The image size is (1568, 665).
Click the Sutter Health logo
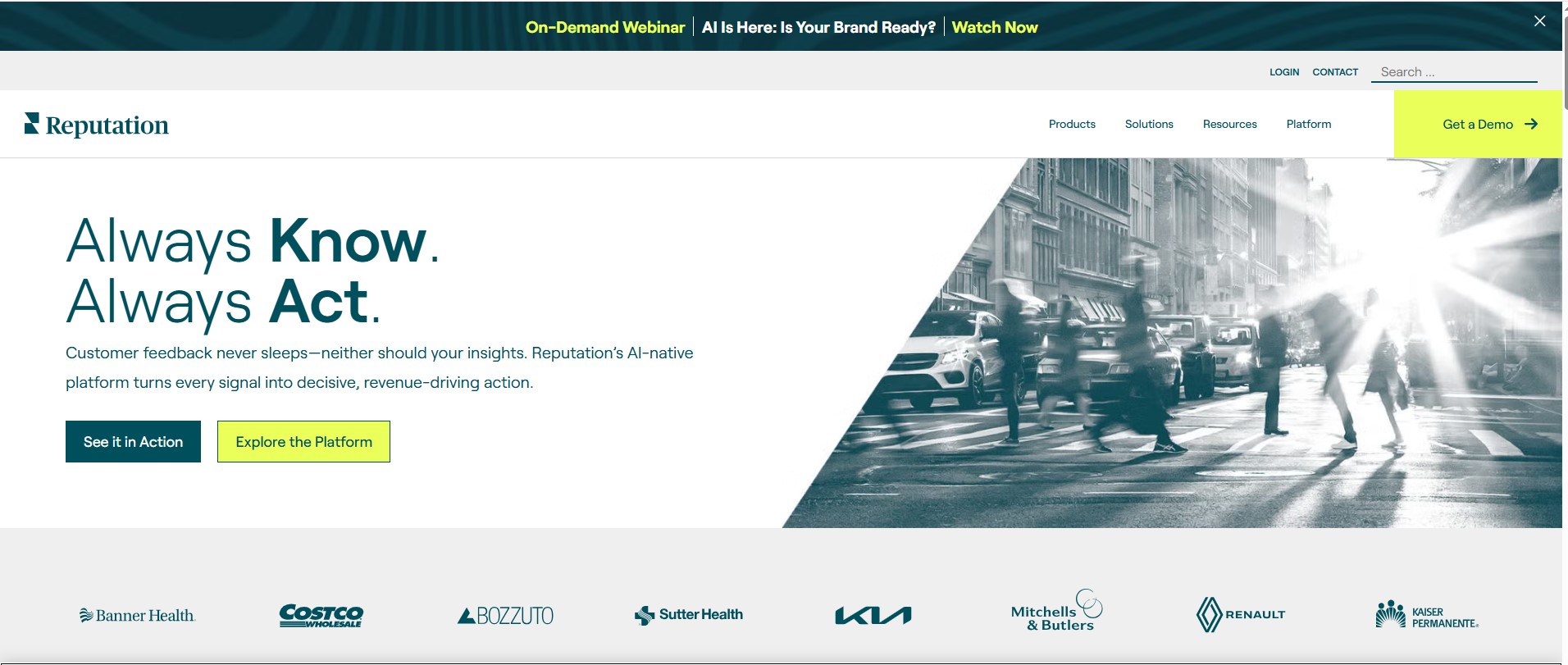tap(689, 615)
